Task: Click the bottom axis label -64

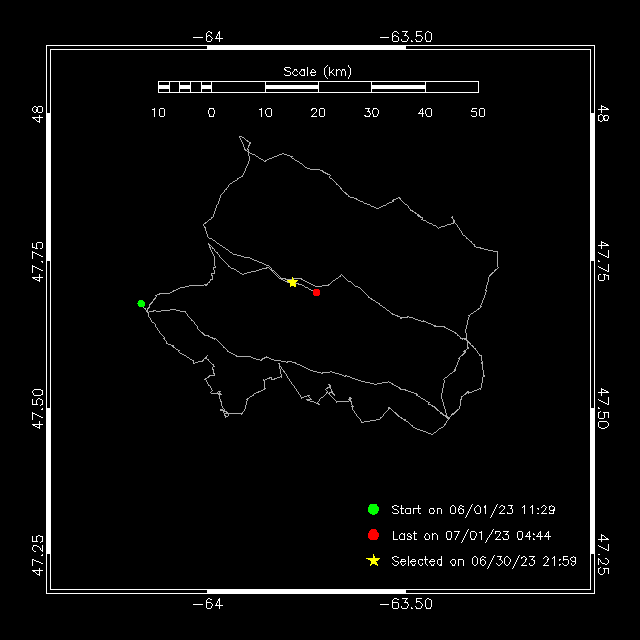Action: (x=208, y=604)
